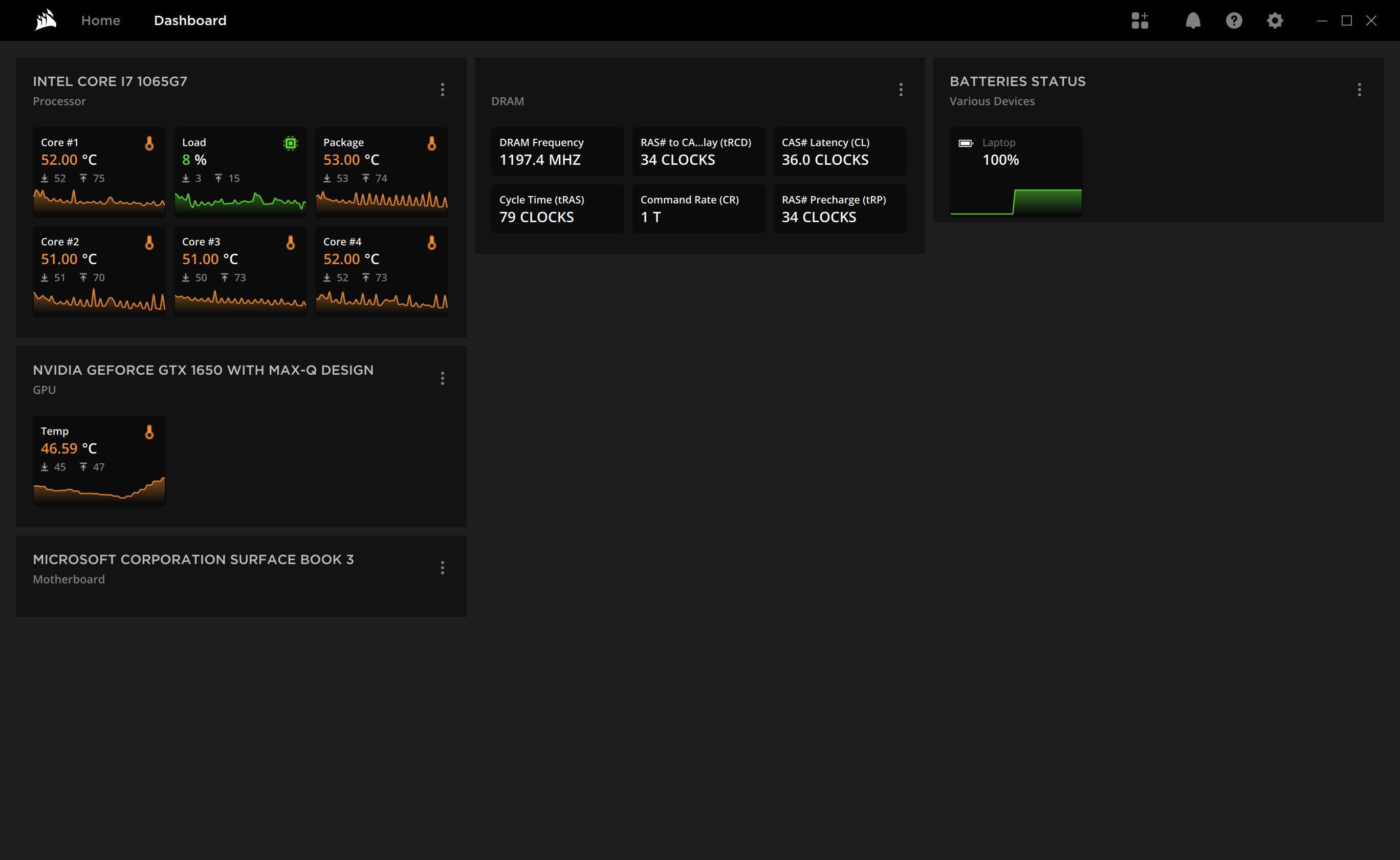Open the settings gear icon
This screenshot has width=1400, height=860.
(x=1275, y=20)
